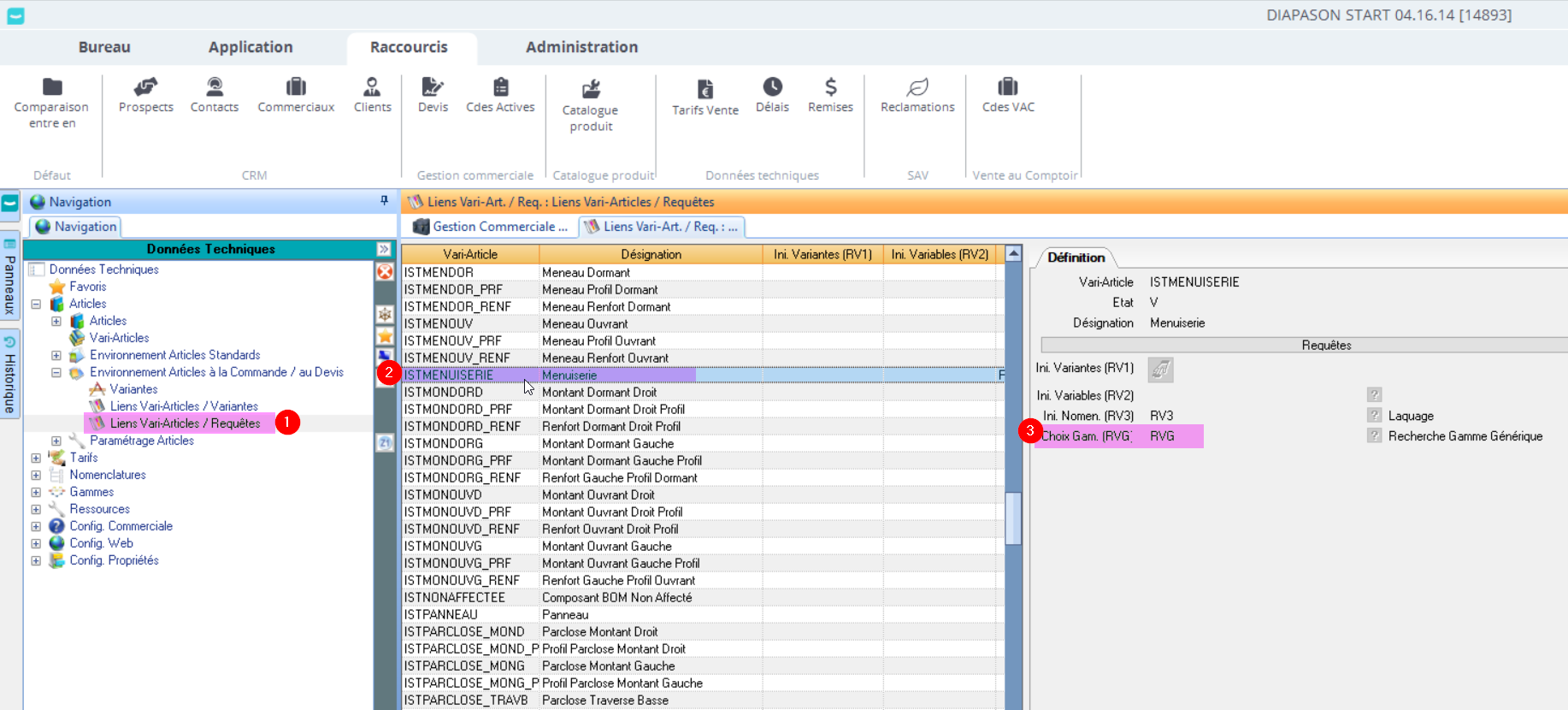The image size is (1568, 710).
Task: Click help button beside Recherche Gamme Générique
Action: pyautogui.click(x=1374, y=436)
